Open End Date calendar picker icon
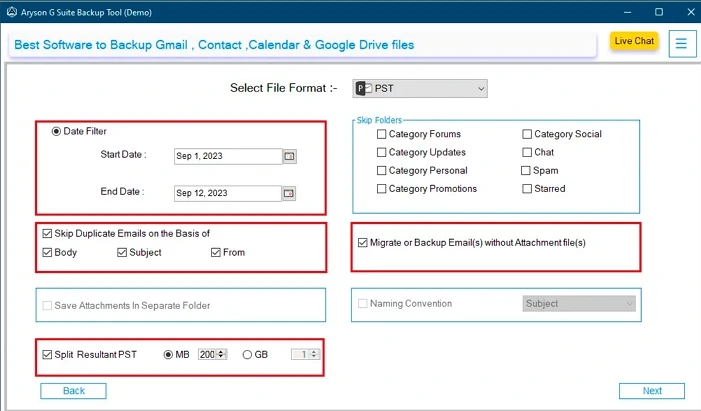Screen dimensions: 701x411 pyautogui.click(x=289, y=193)
